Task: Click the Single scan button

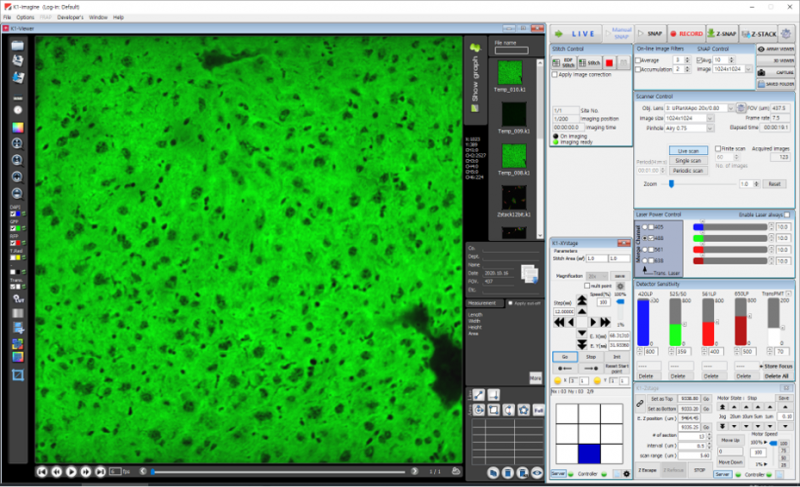Action: (688, 161)
